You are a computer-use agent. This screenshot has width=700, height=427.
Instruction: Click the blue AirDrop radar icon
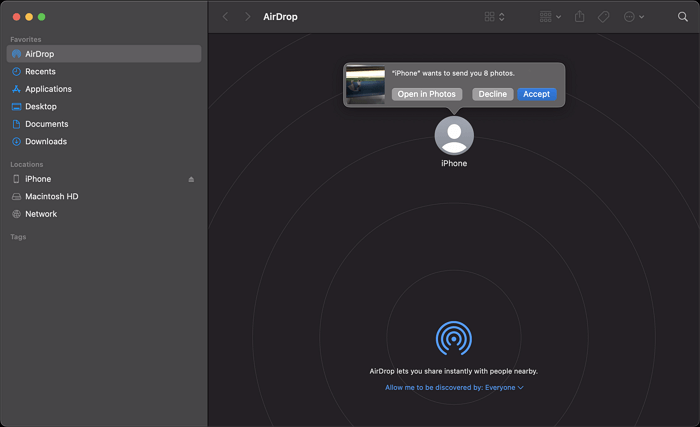(454, 338)
